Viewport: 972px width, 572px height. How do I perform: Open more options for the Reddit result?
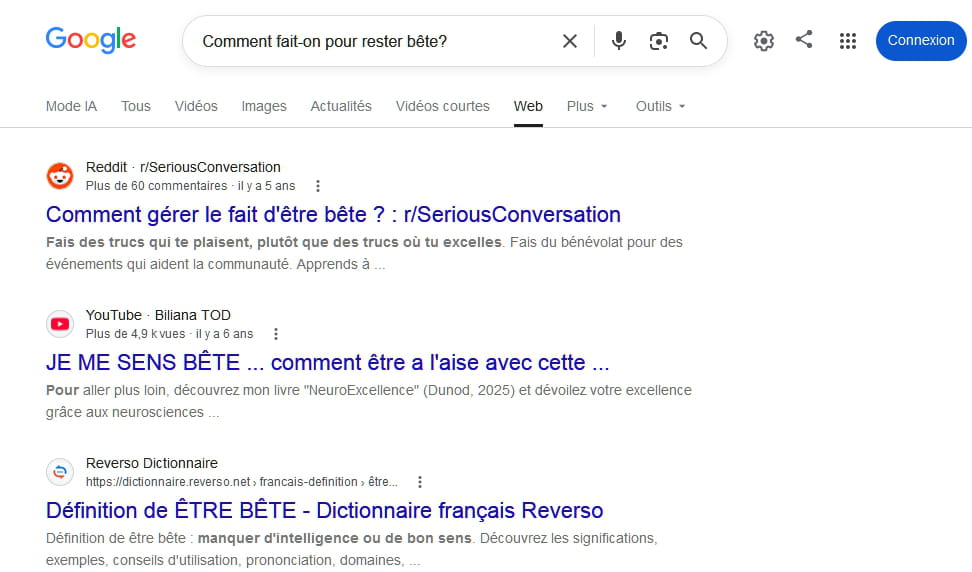[x=317, y=186]
